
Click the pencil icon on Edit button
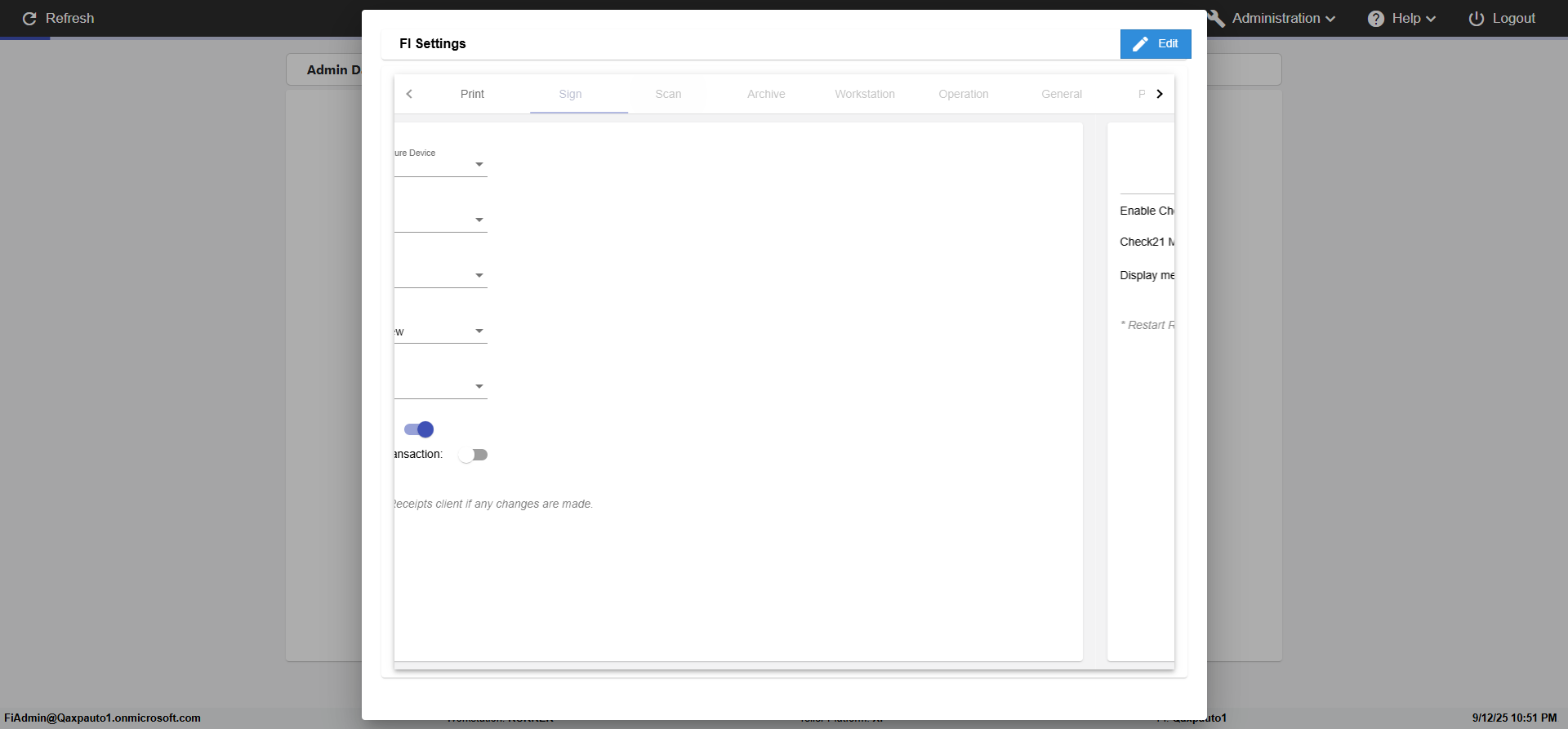click(1141, 44)
